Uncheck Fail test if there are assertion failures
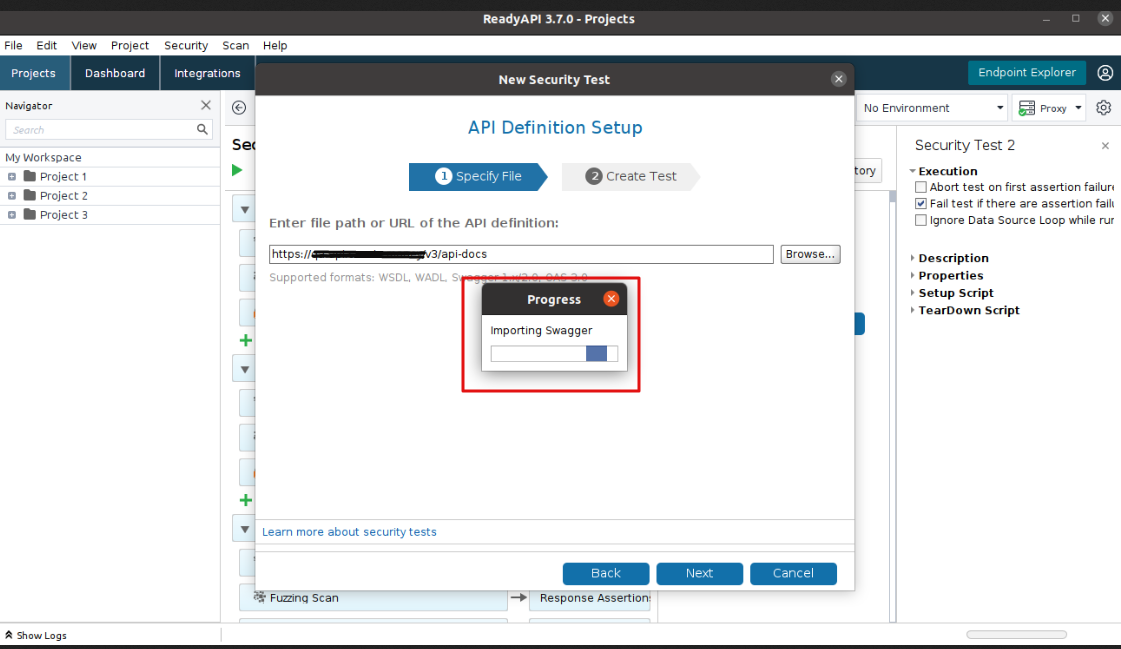 (921, 204)
